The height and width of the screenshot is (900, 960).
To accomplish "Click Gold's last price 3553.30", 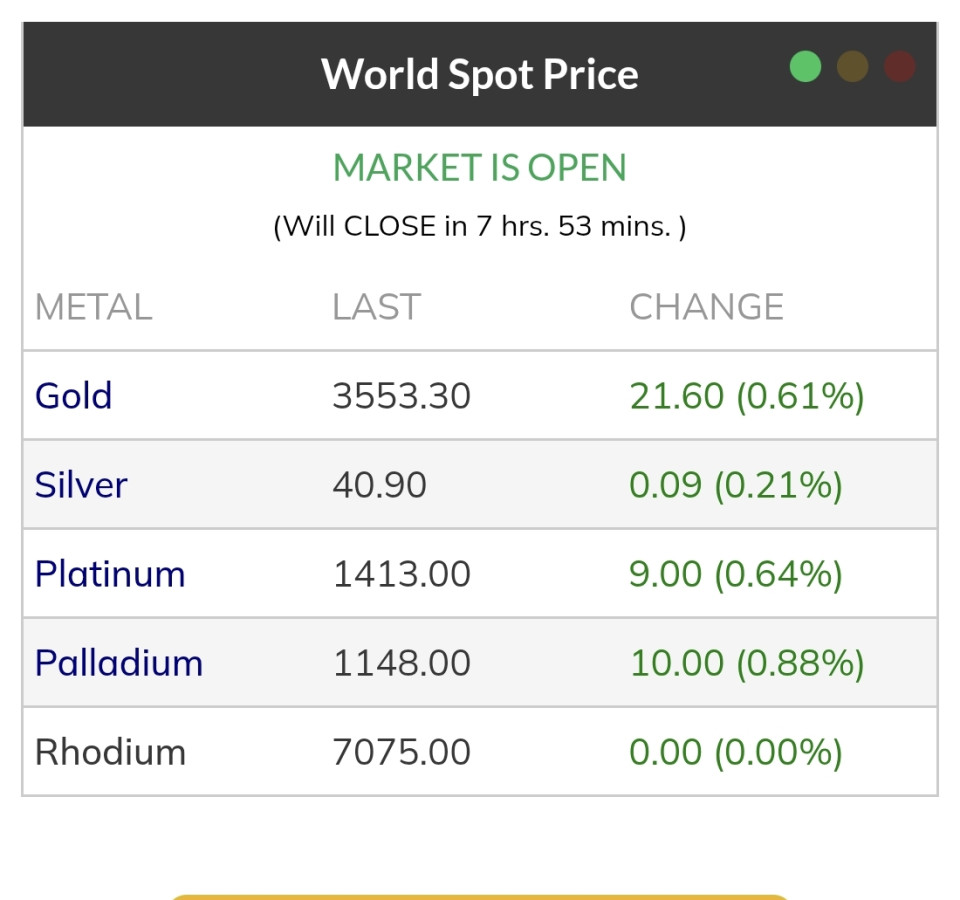I will (x=401, y=396).
